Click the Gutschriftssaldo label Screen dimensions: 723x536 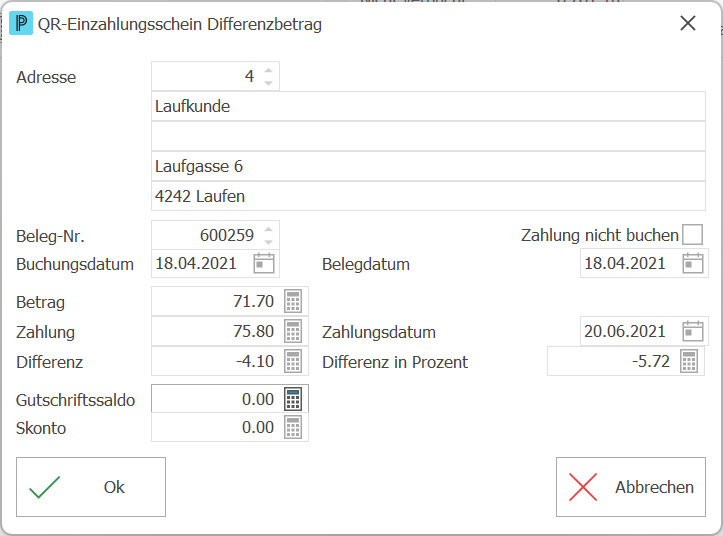click(75, 400)
